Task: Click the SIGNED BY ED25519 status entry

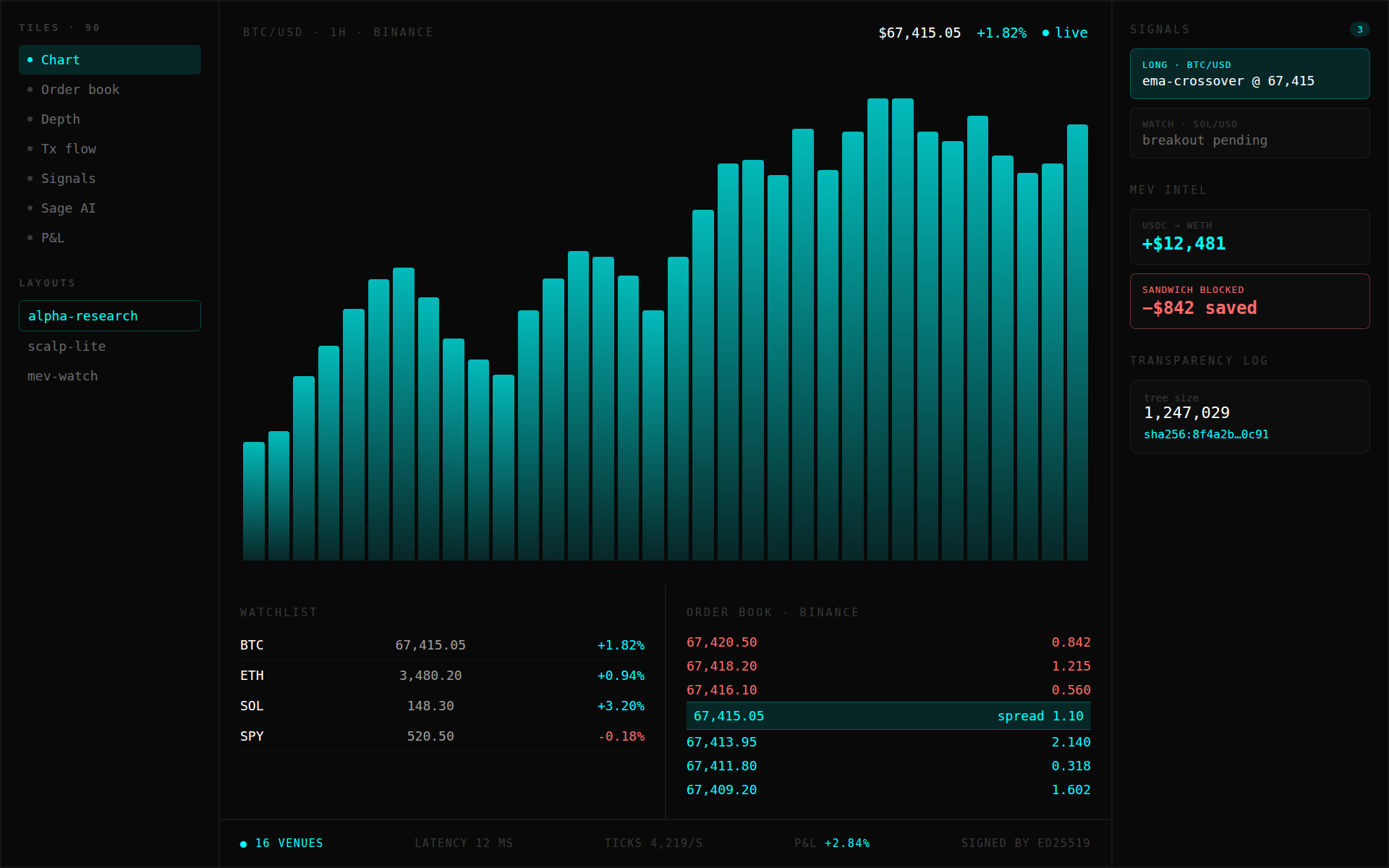Action: [1025, 843]
